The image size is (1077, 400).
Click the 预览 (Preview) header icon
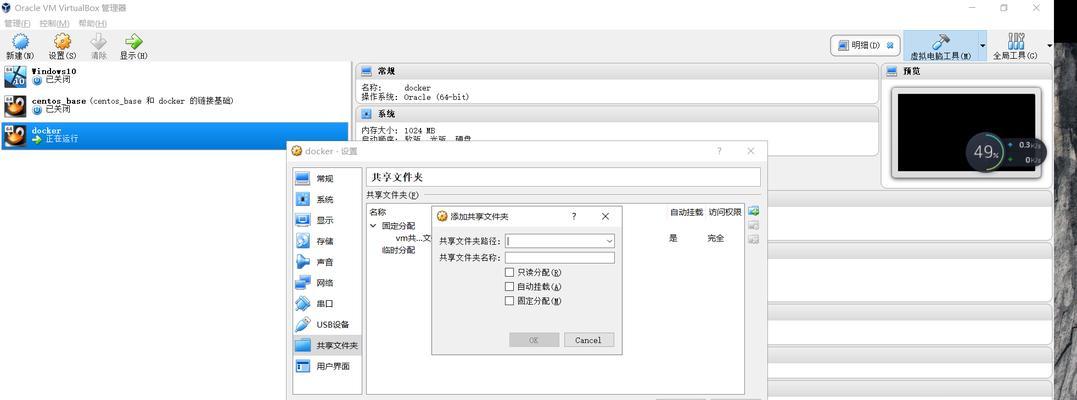pos(892,71)
